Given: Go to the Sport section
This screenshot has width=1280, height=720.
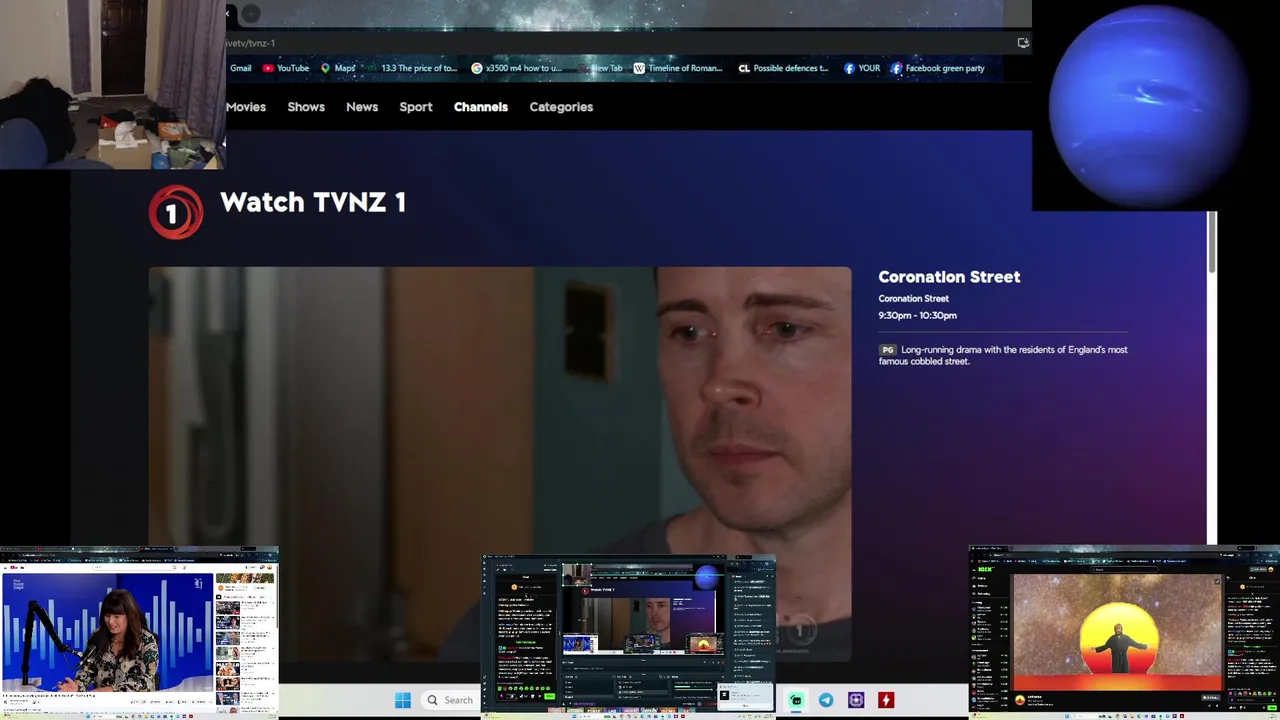Looking at the screenshot, I should pyautogui.click(x=416, y=107).
